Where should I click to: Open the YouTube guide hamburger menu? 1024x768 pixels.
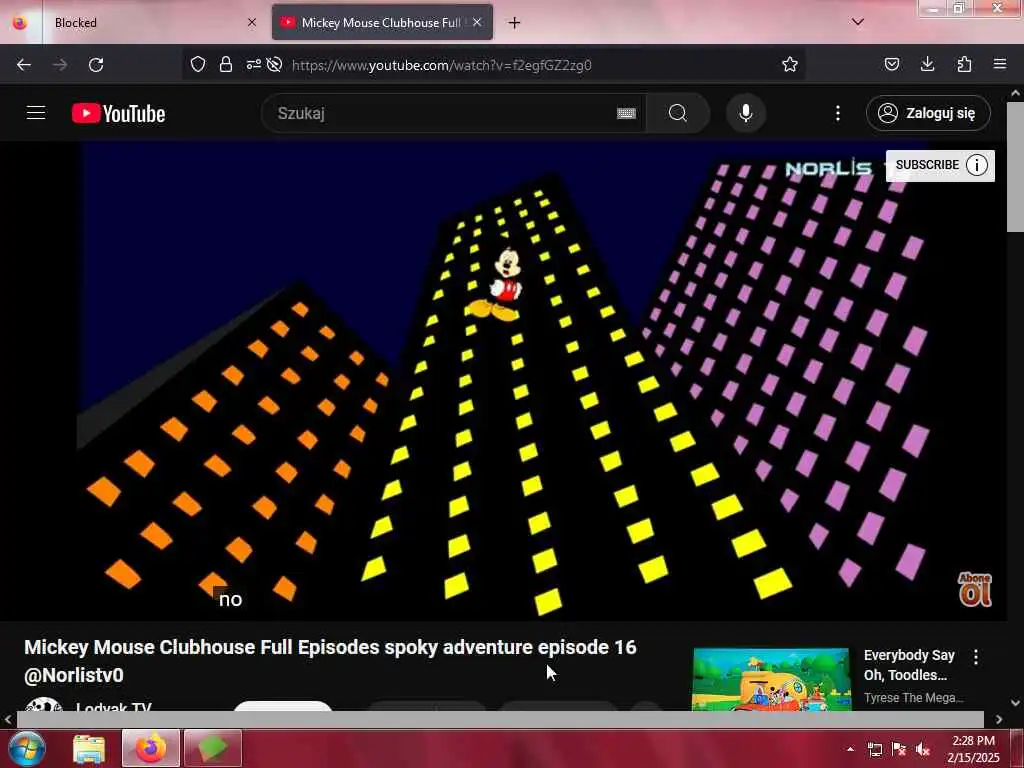[x=36, y=113]
